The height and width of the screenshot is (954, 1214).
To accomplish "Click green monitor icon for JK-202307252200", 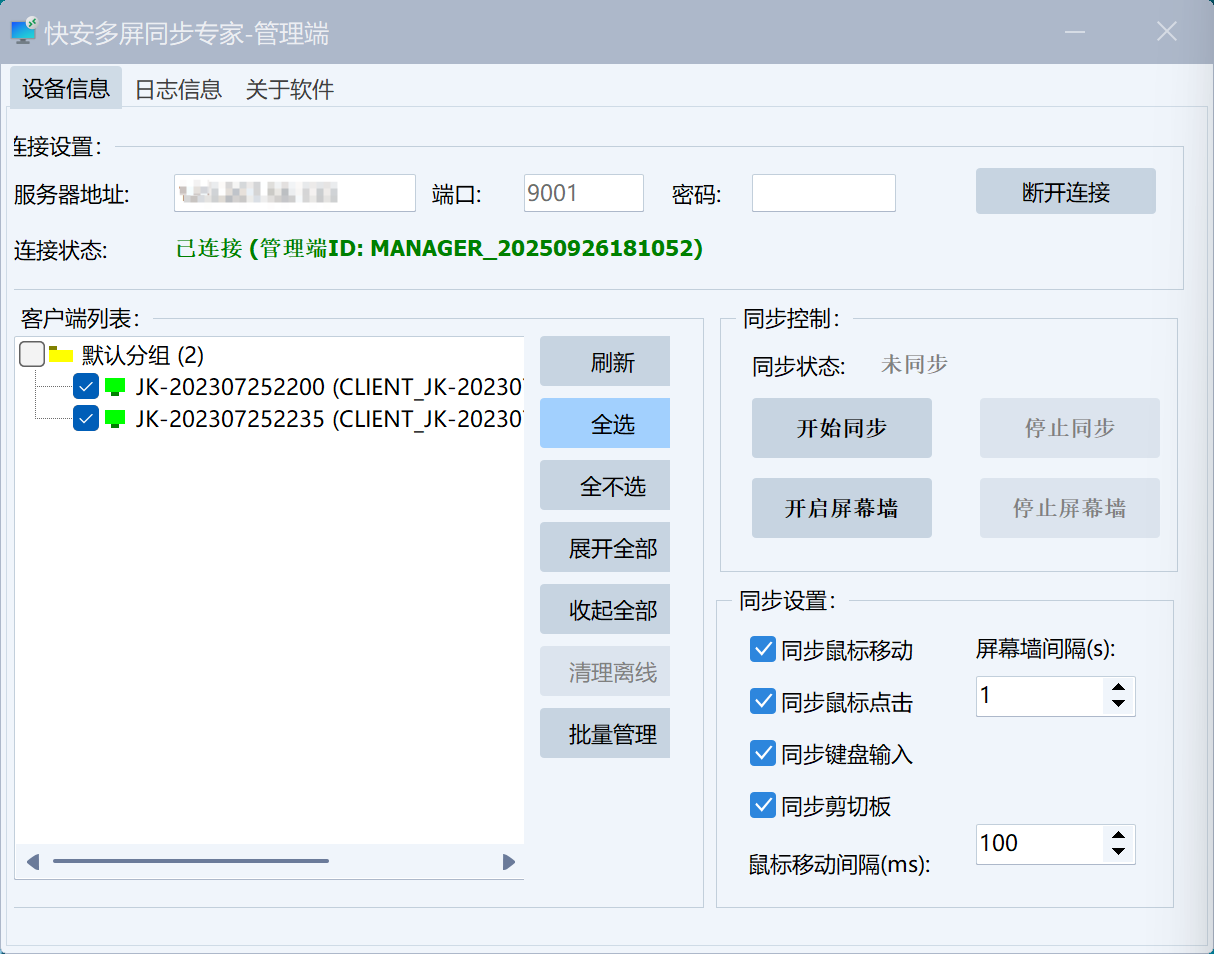I will (116, 387).
